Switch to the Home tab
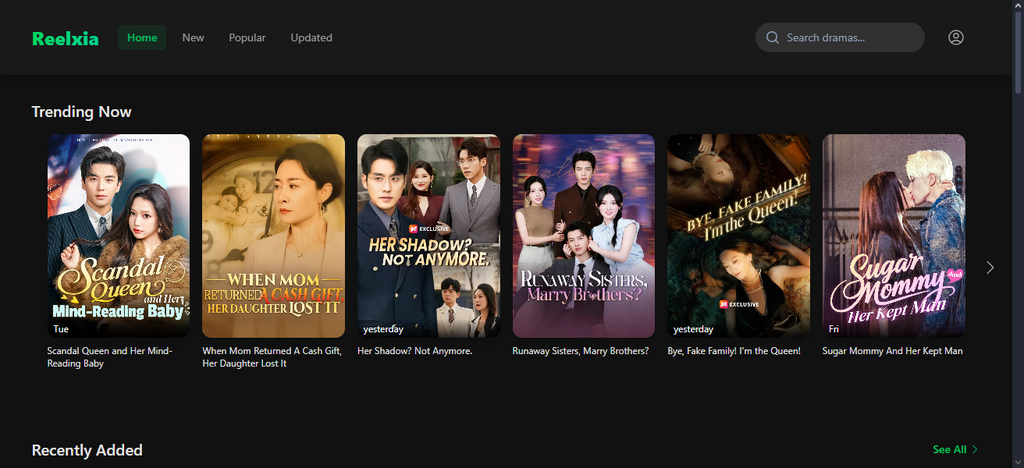 pyautogui.click(x=142, y=38)
